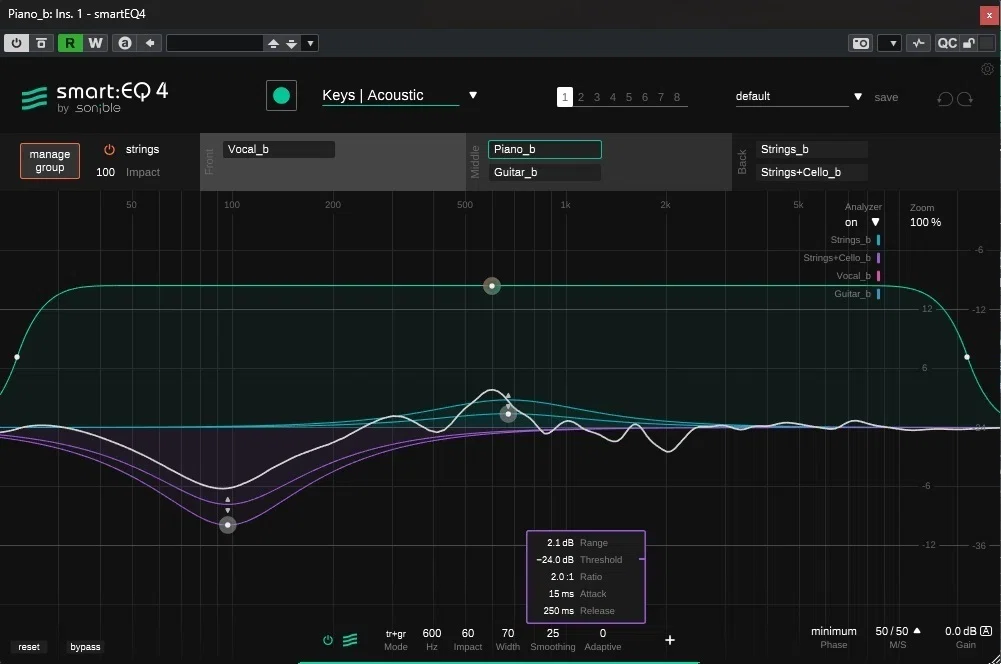
Task: Toggle Strings_b analyzer color marker
Action: [878, 240]
